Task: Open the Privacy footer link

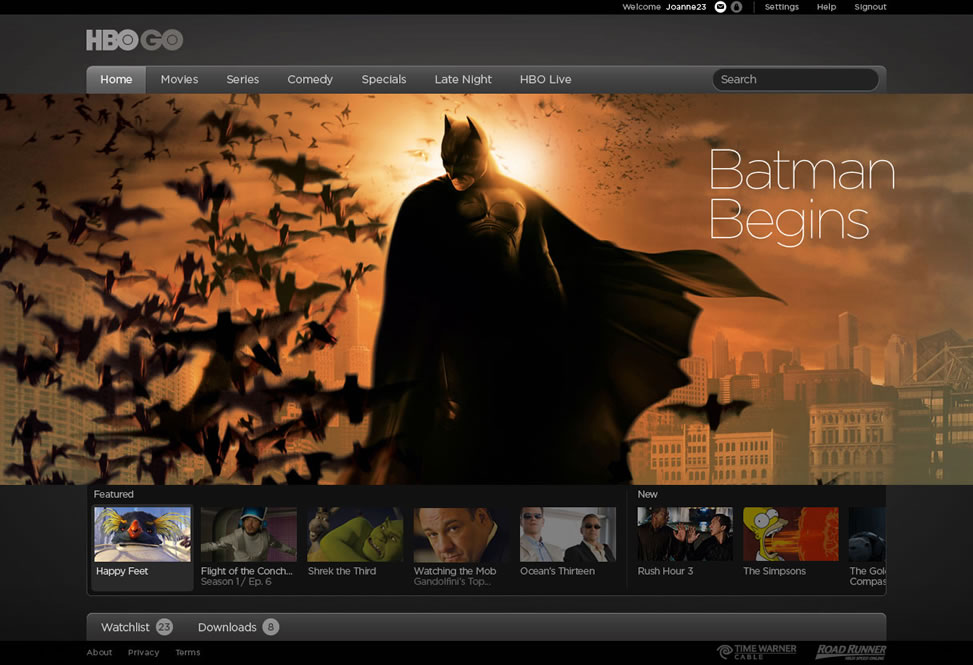Action: coord(143,652)
